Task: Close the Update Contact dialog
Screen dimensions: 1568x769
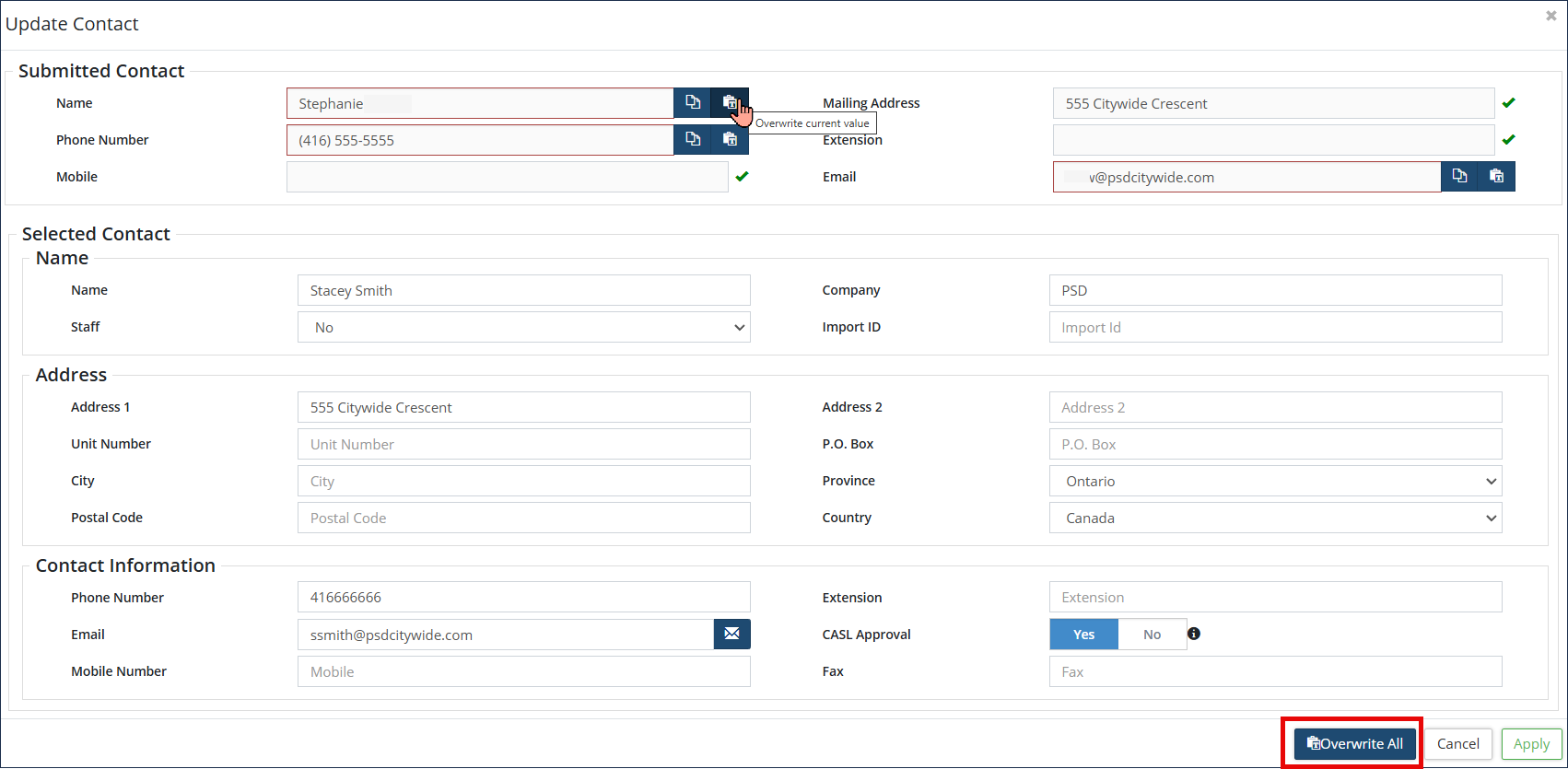Action: [x=1550, y=16]
